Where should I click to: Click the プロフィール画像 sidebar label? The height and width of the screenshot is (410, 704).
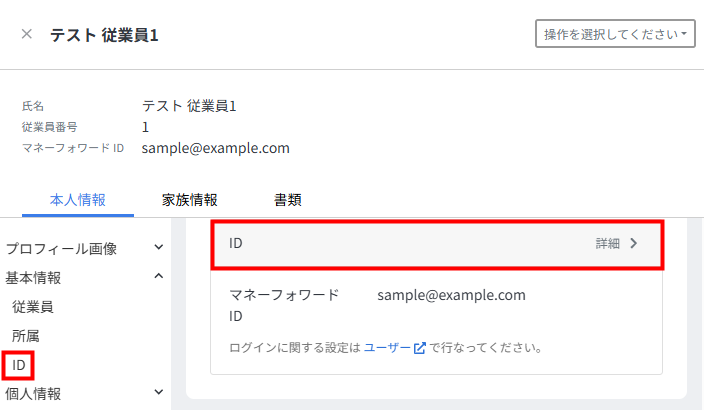tap(62, 248)
